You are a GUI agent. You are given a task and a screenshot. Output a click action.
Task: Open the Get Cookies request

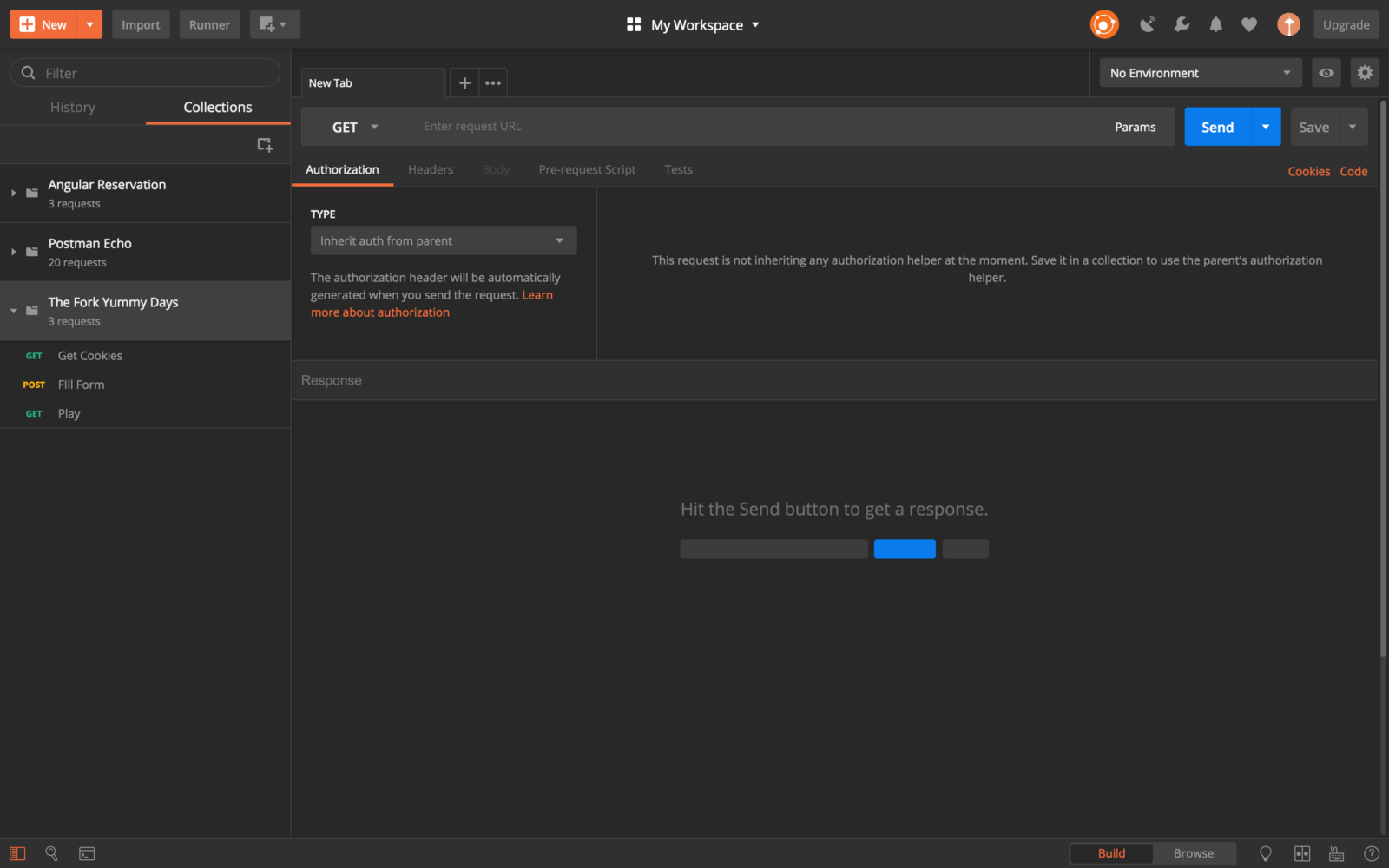pyautogui.click(x=146, y=356)
